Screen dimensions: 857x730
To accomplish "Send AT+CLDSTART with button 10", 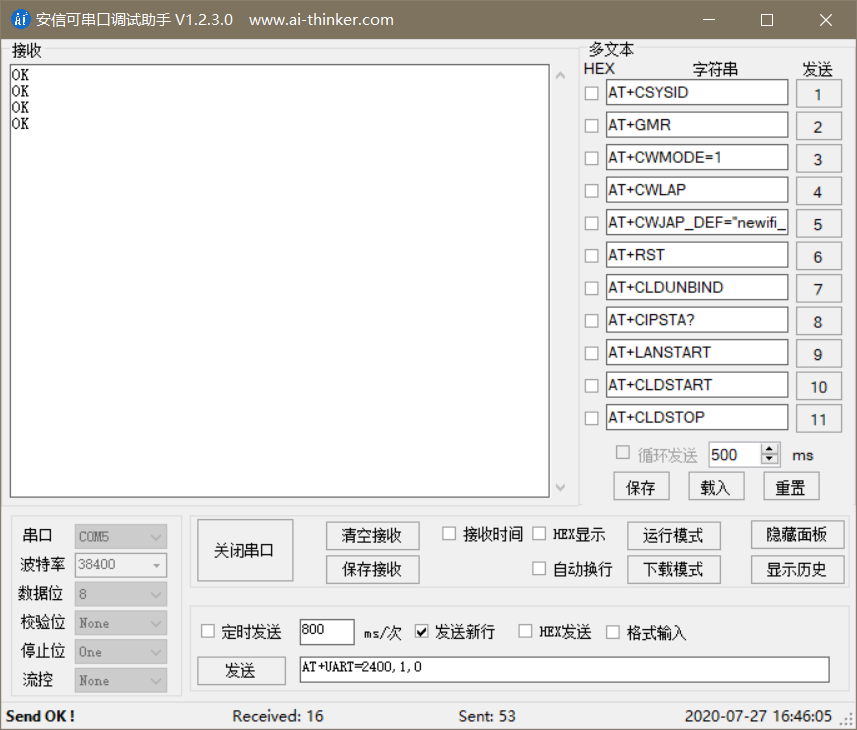I will [818, 387].
